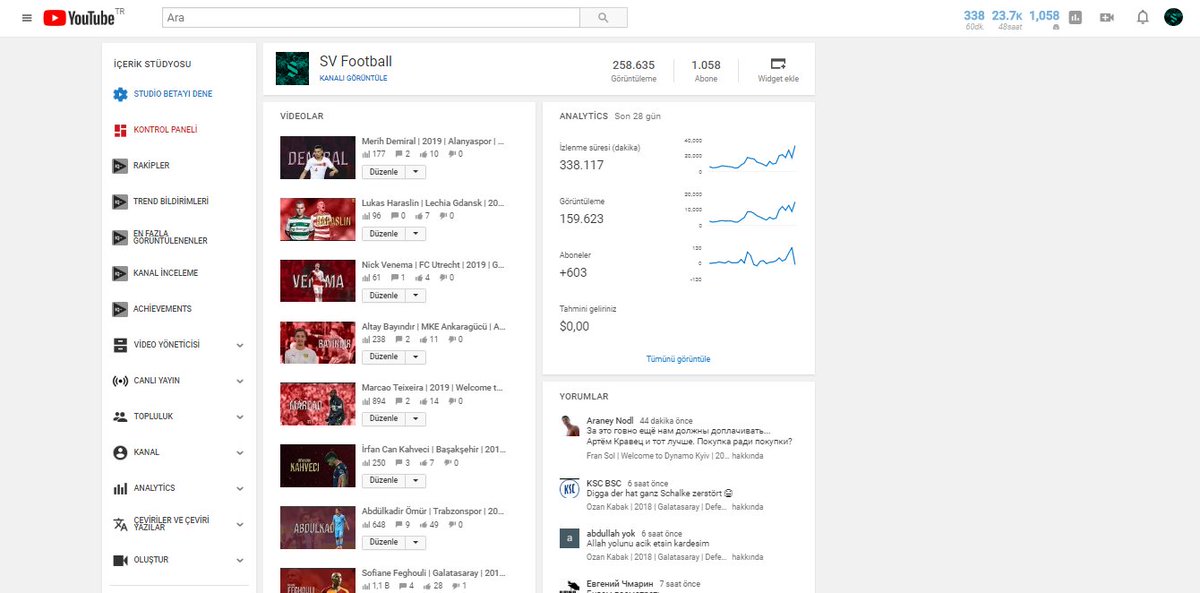Click the create video camera icon
The image size is (1200, 593).
coord(1107,17)
